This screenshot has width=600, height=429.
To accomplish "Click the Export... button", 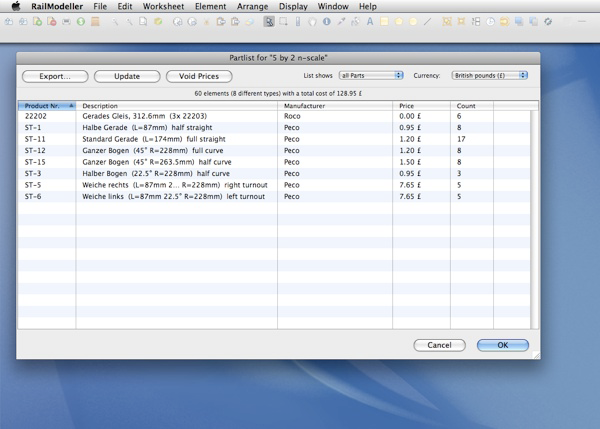I will point(55,76).
